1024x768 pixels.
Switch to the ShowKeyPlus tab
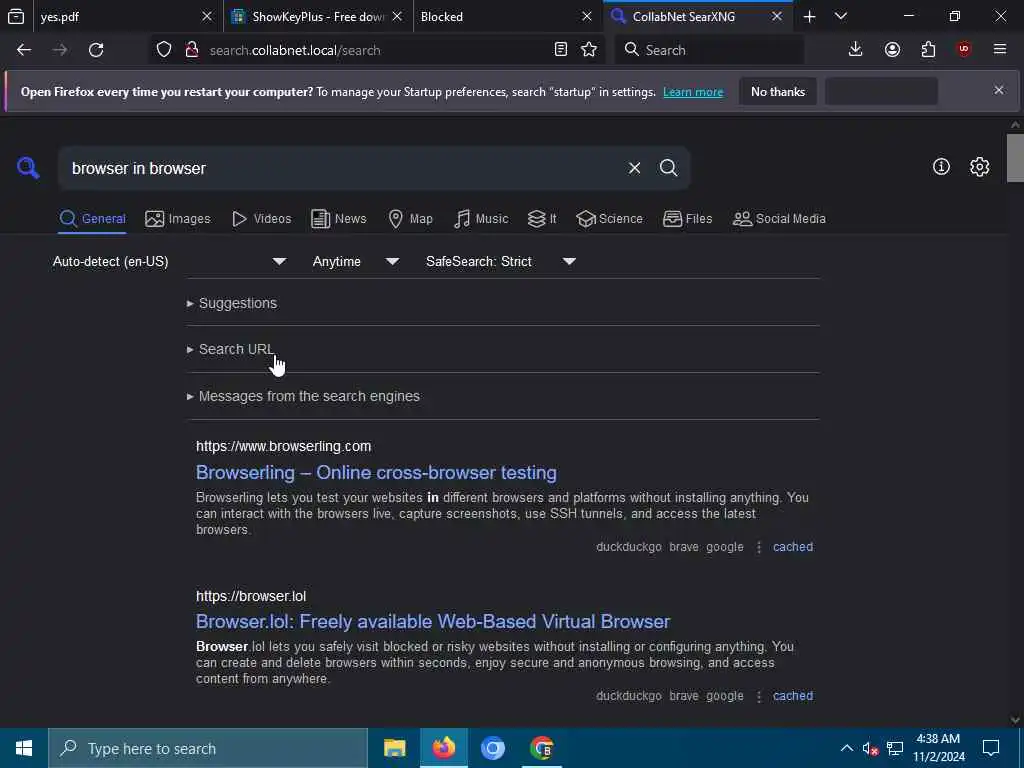(318, 17)
